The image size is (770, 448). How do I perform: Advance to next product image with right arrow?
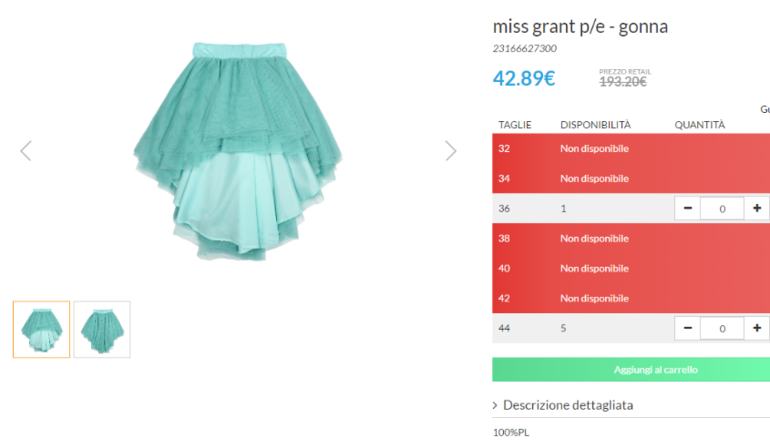point(451,151)
